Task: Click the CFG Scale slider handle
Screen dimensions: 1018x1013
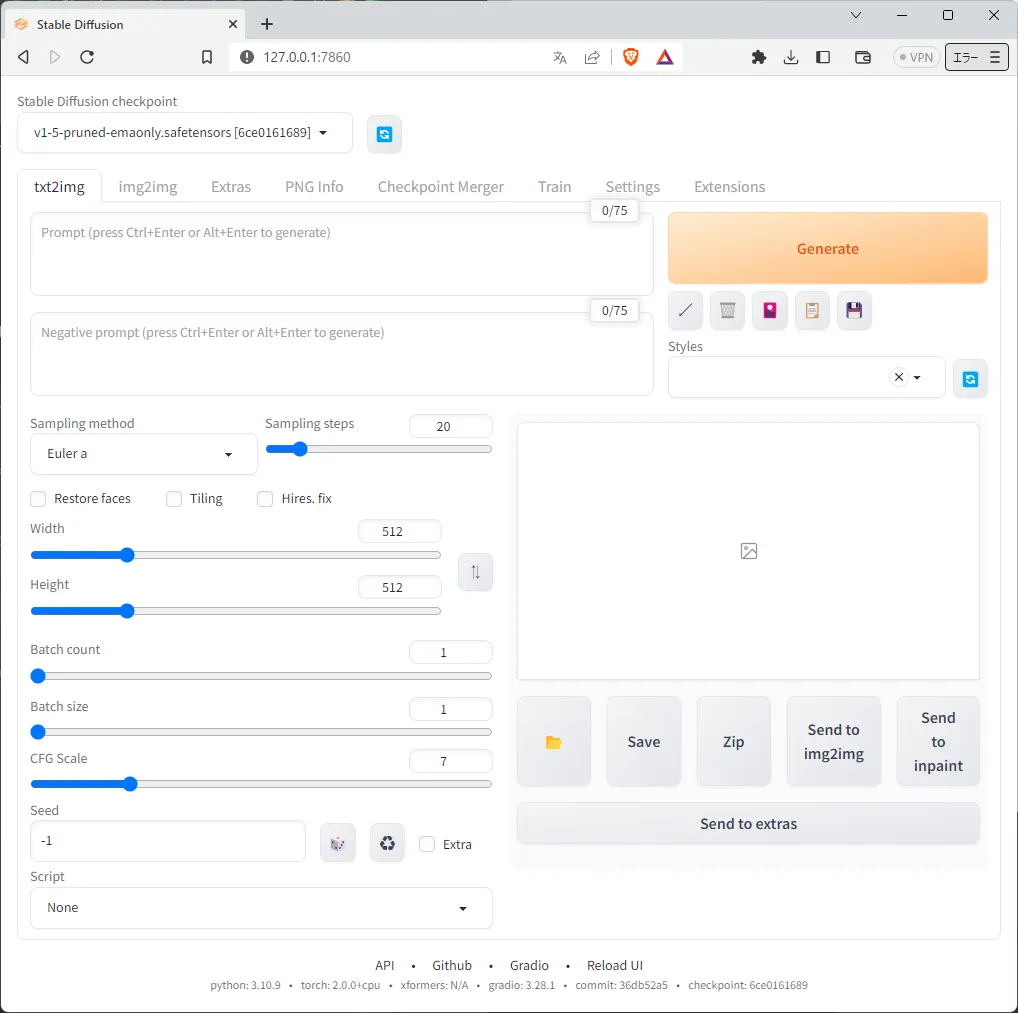Action: click(129, 784)
